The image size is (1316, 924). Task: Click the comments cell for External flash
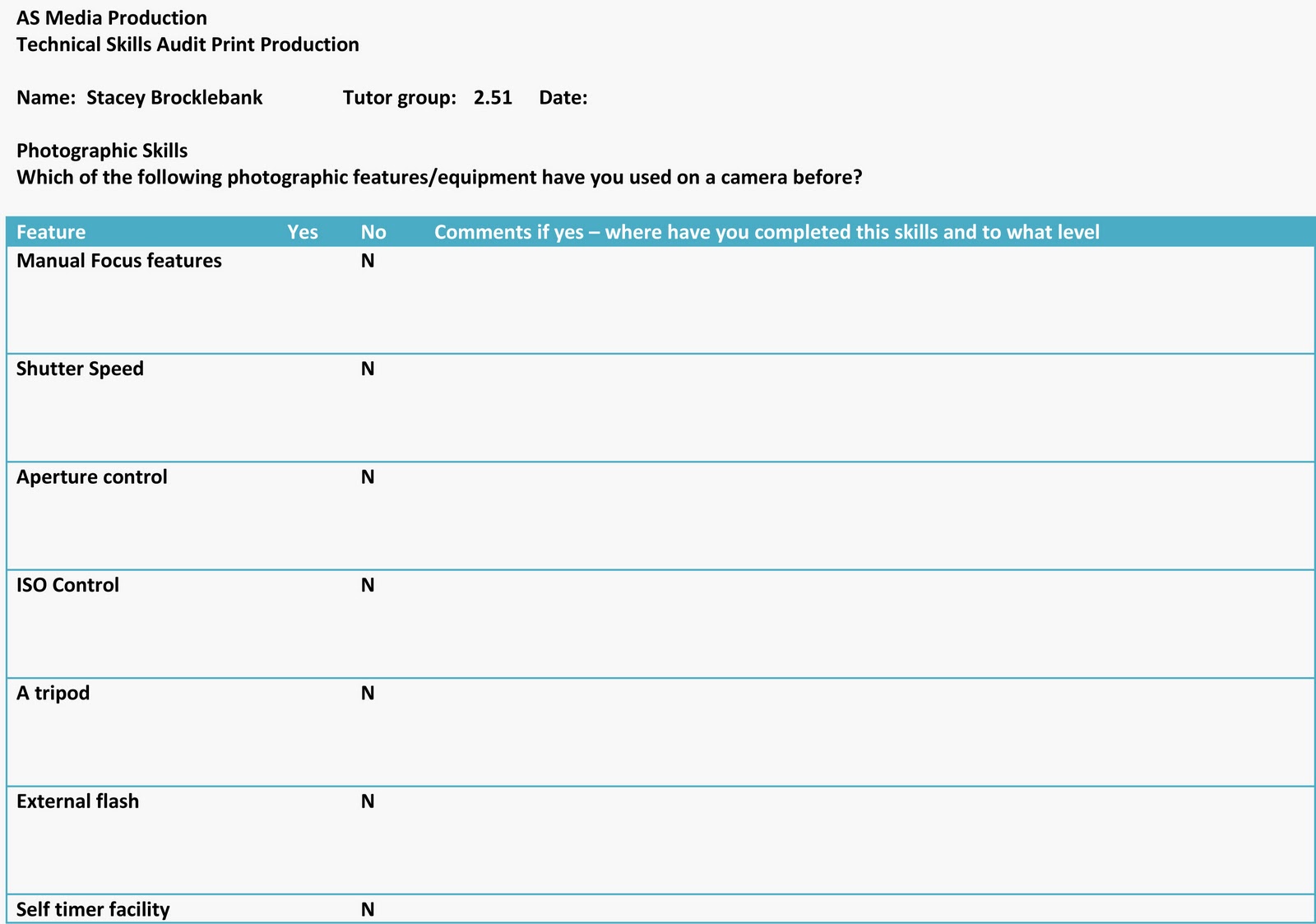pyautogui.click(x=870, y=840)
